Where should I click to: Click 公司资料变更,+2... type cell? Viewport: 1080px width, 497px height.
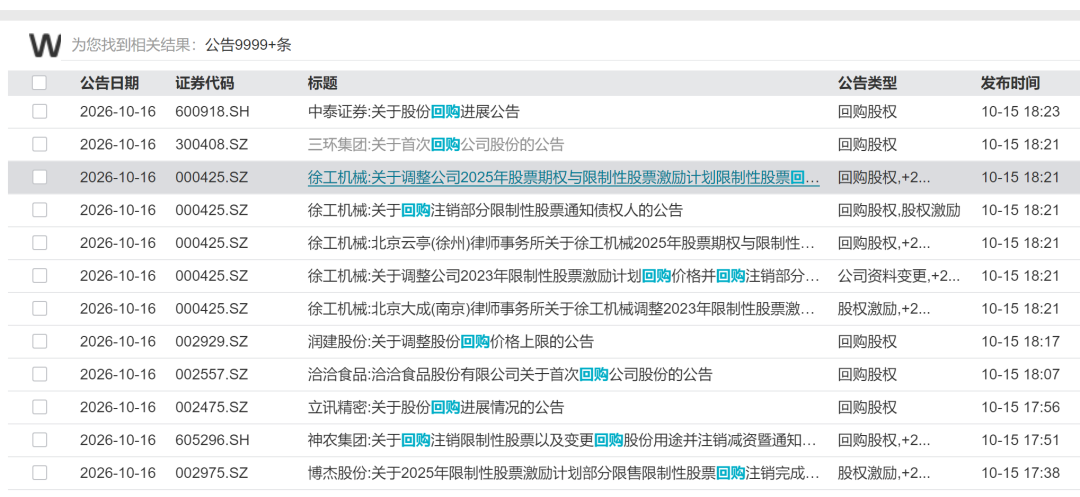click(x=899, y=276)
